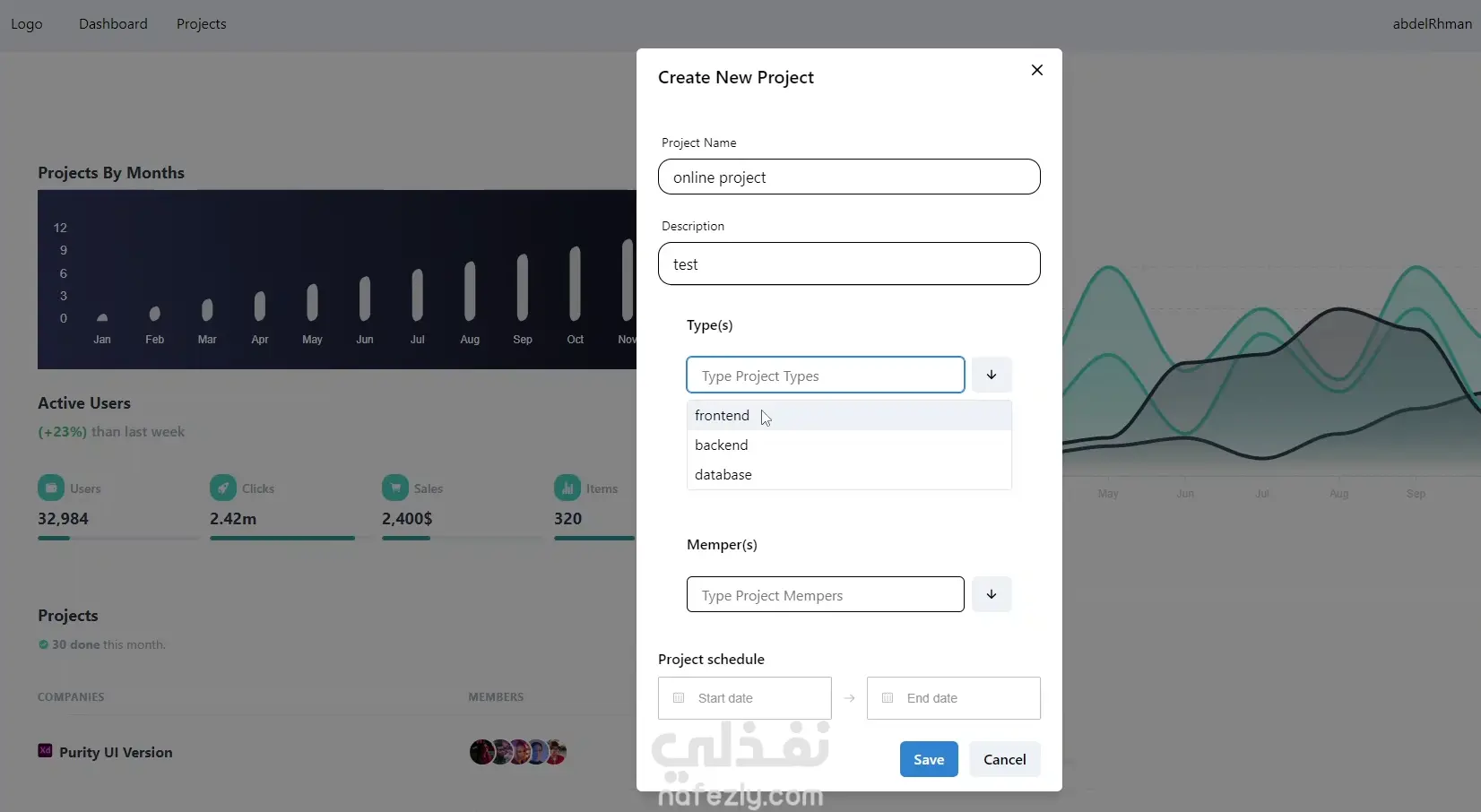Cancel project creation
Image resolution: width=1481 pixels, height=812 pixels.
click(1005, 759)
